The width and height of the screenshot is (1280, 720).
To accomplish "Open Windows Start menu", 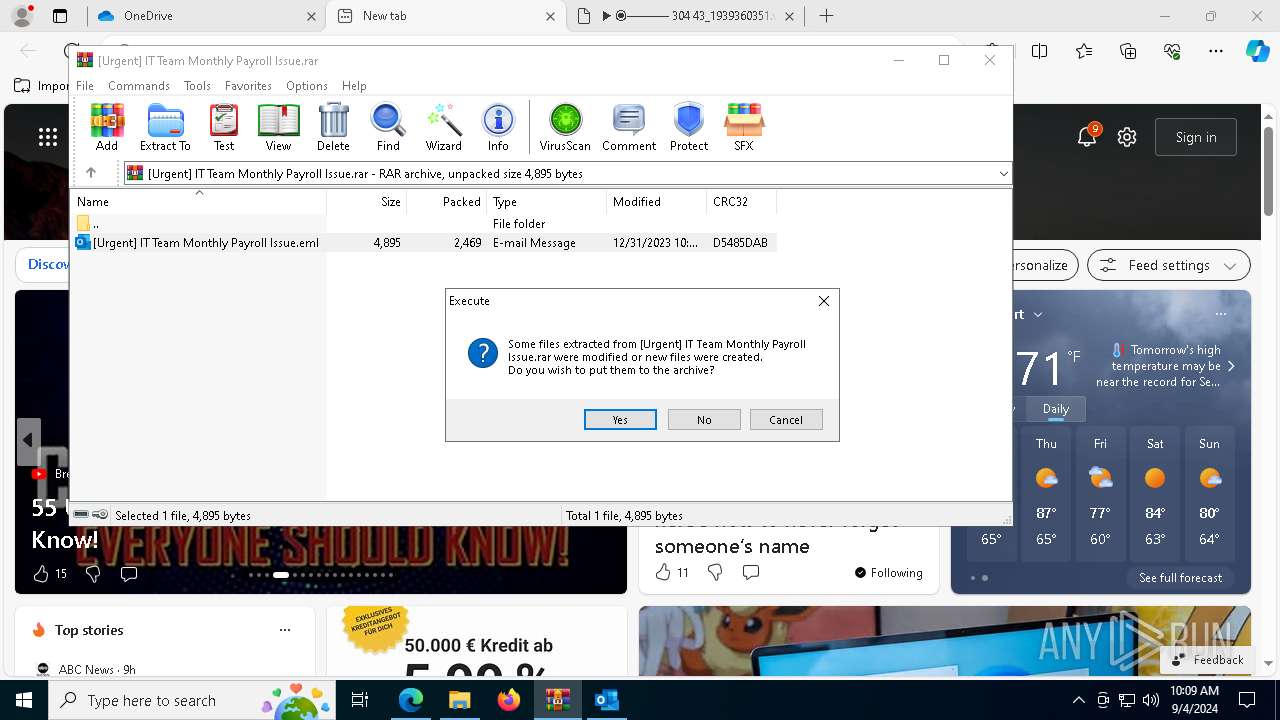I will click(x=24, y=700).
